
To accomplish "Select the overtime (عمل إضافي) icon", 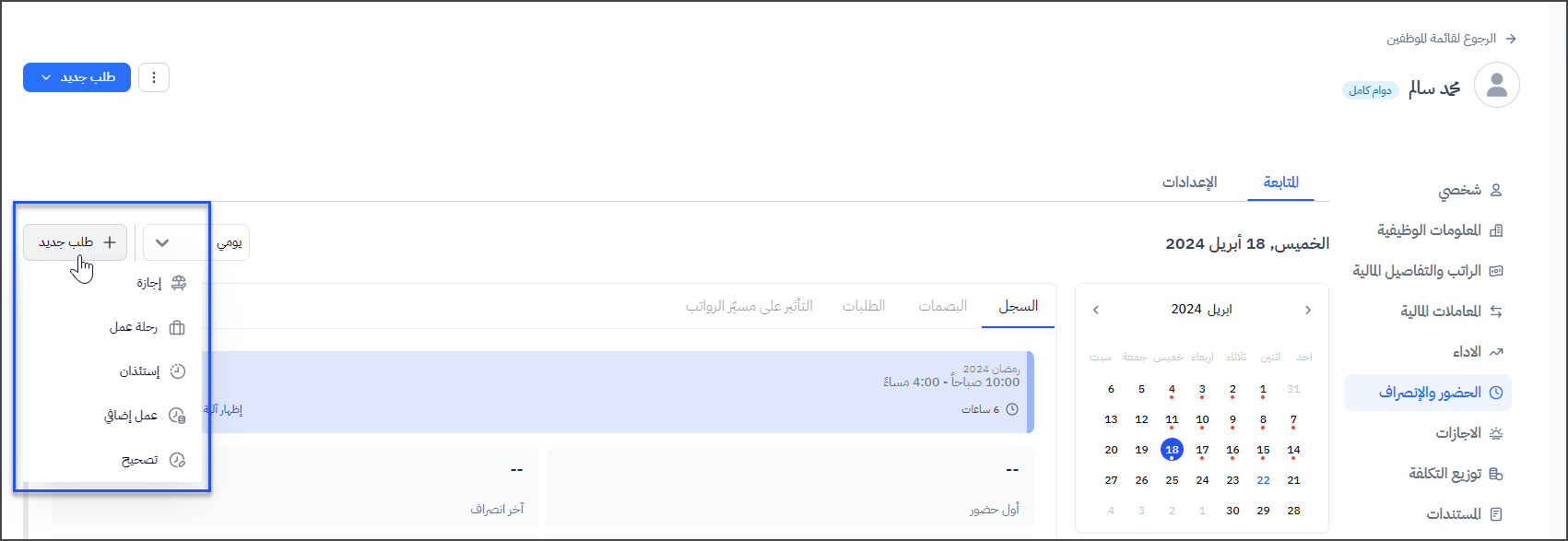I will point(178,416).
